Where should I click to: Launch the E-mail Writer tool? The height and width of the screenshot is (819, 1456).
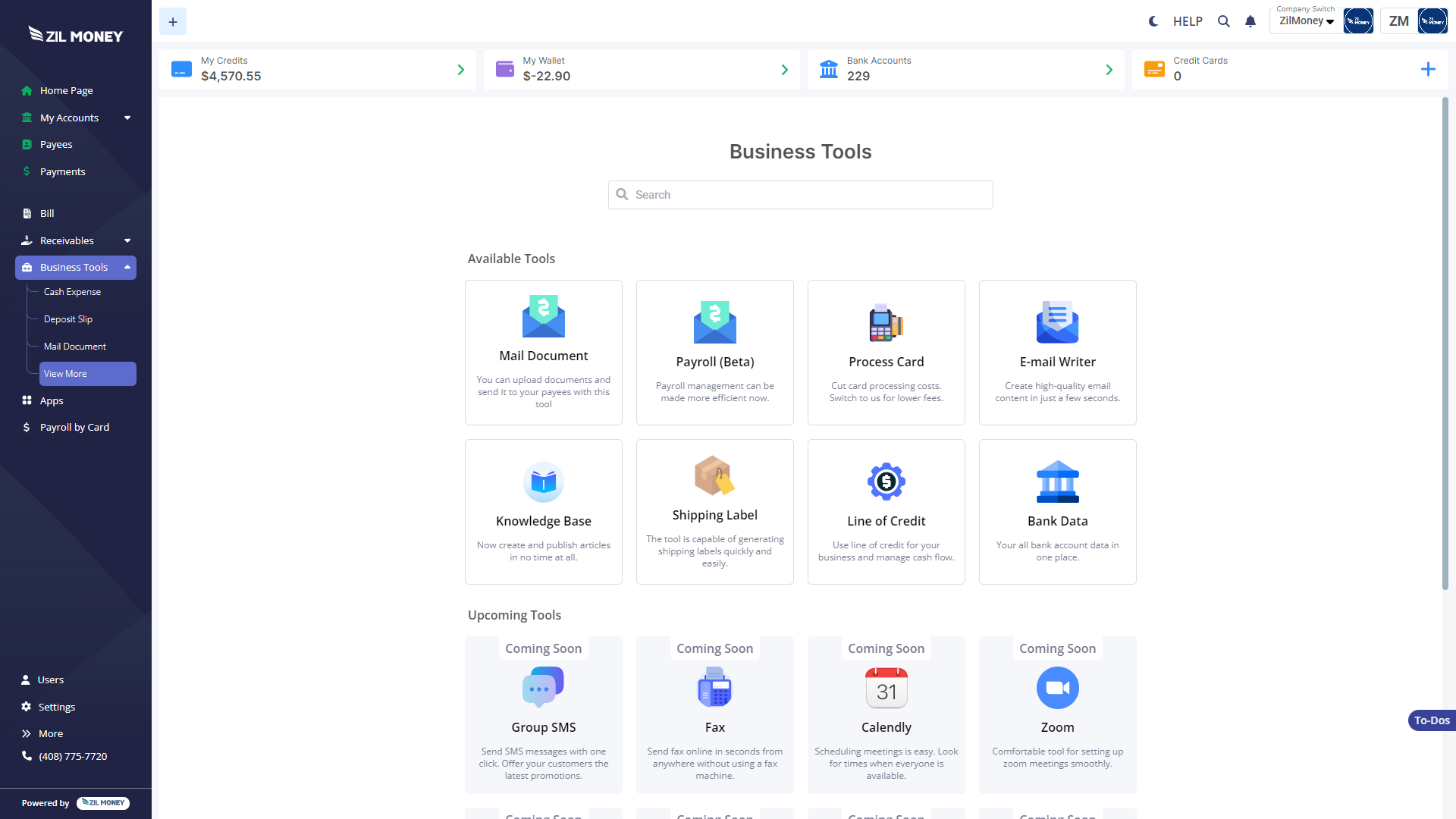click(x=1057, y=353)
